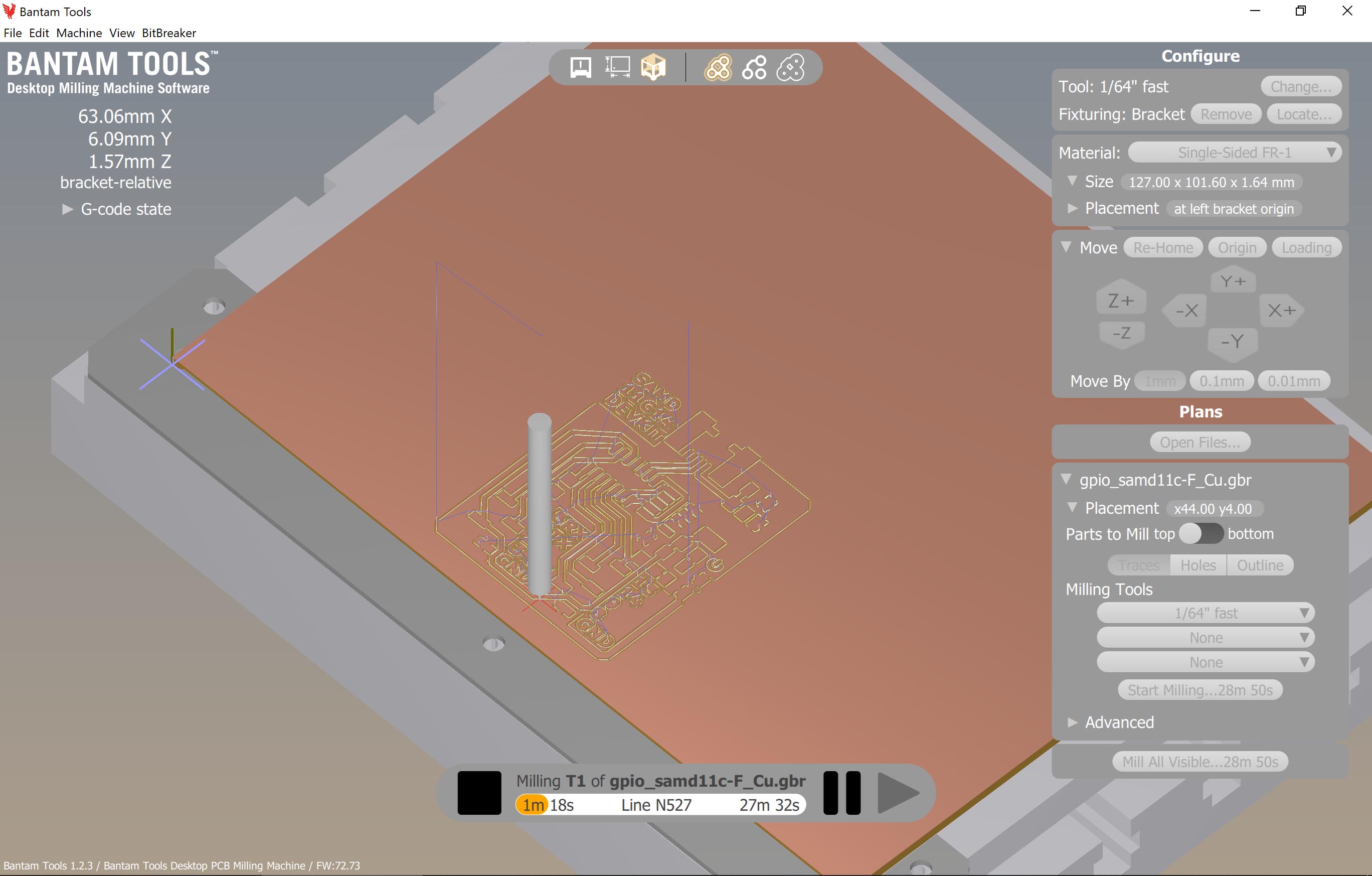Remove the Bracket fixturing

(x=1226, y=114)
